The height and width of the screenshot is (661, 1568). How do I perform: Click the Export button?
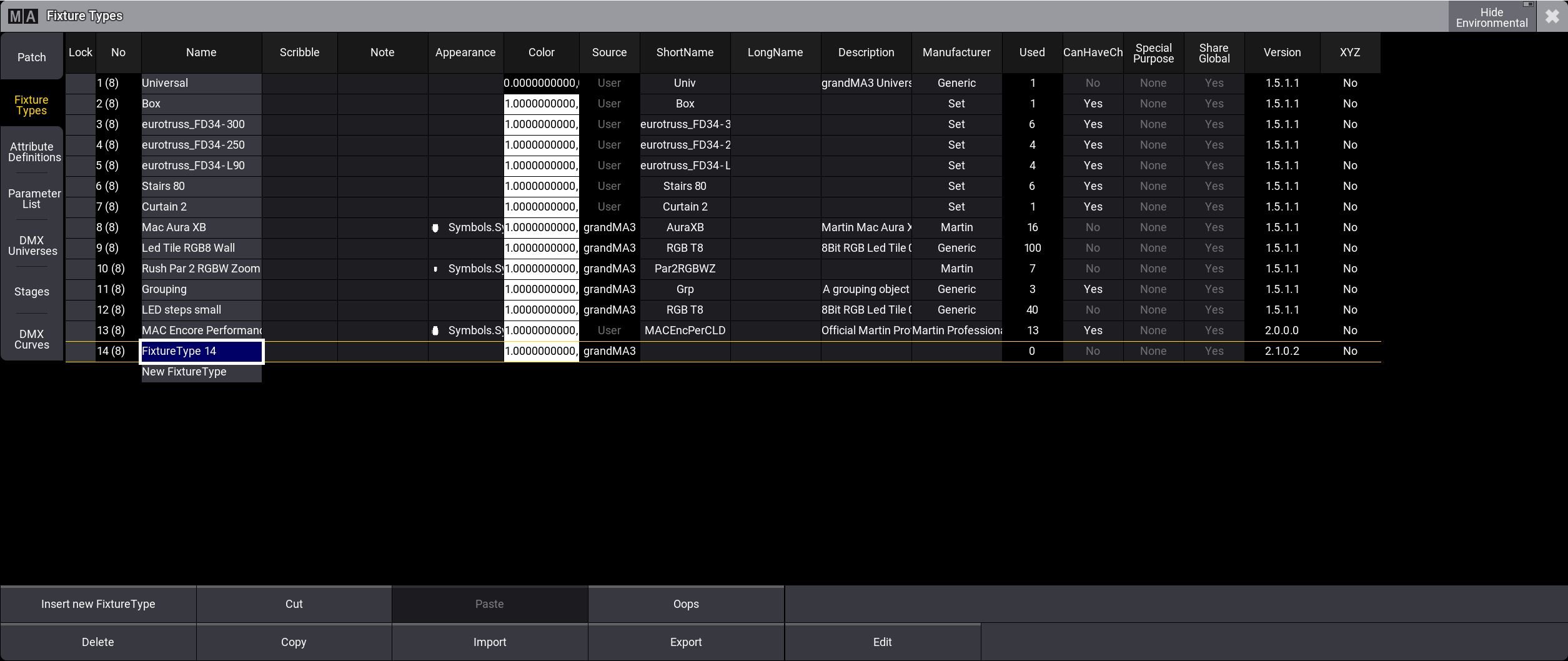(x=685, y=642)
